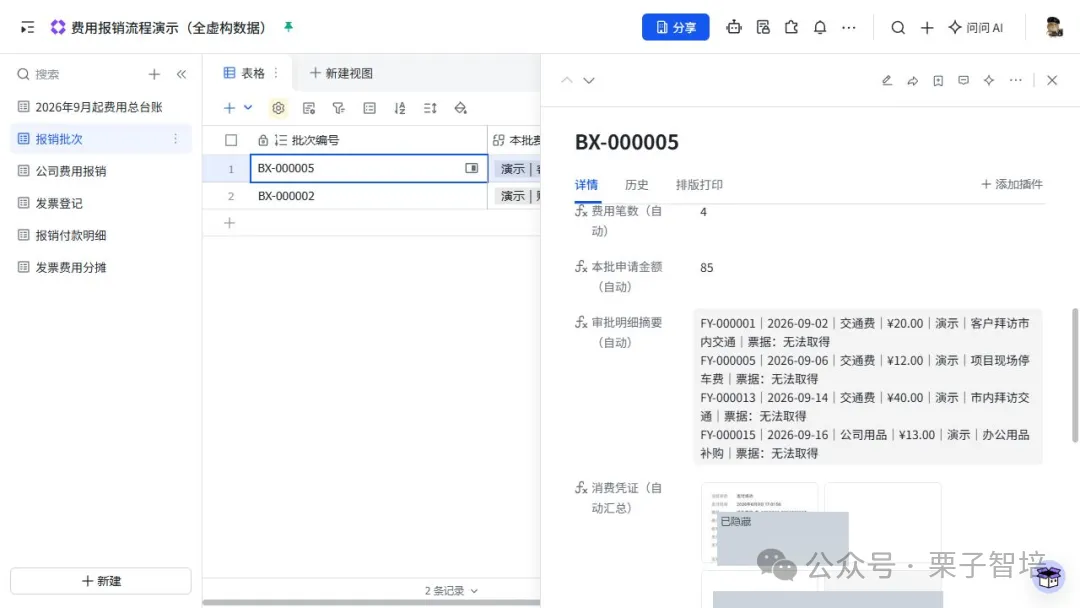The height and width of the screenshot is (608, 1080).
Task: Click the global search magnifier icon
Action: 897,28
